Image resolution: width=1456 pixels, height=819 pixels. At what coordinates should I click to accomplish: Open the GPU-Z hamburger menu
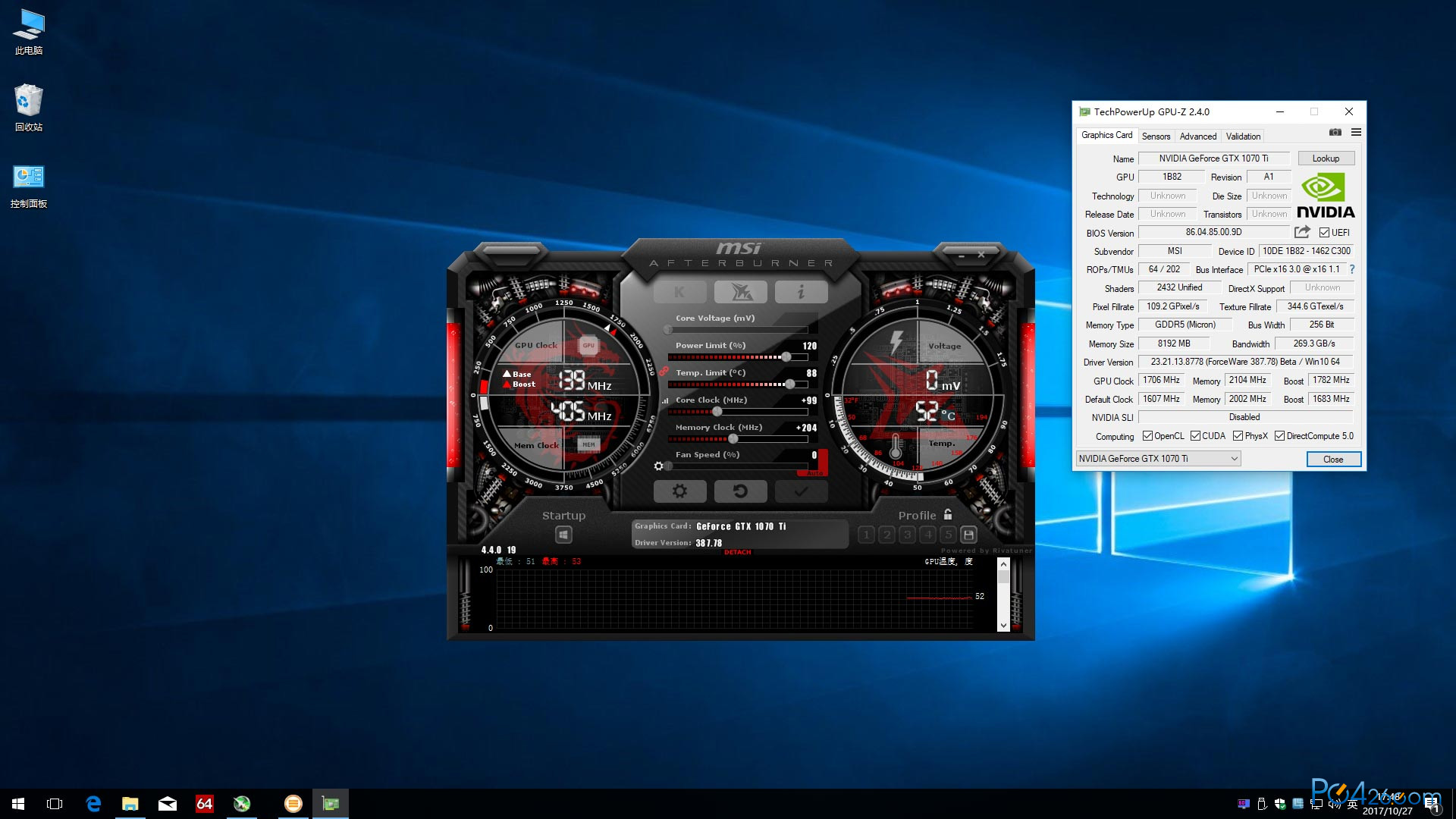pyautogui.click(x=1356, y=133)
